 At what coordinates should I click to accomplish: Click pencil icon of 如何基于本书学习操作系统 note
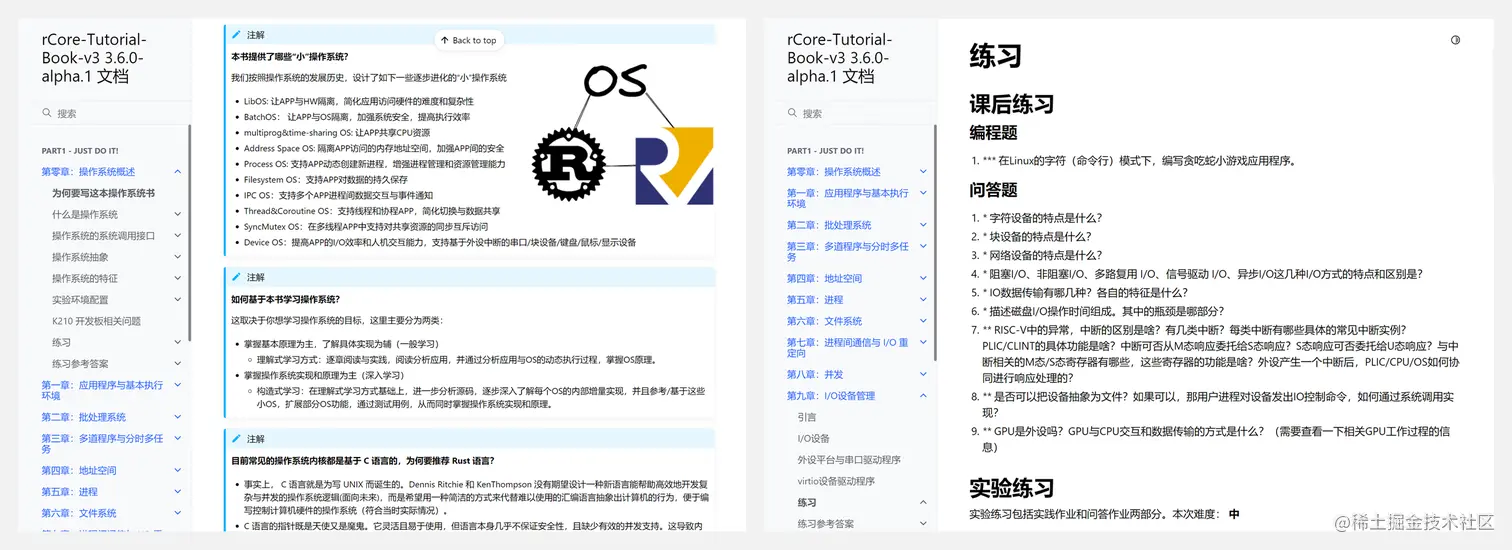(x=236, y=277)
